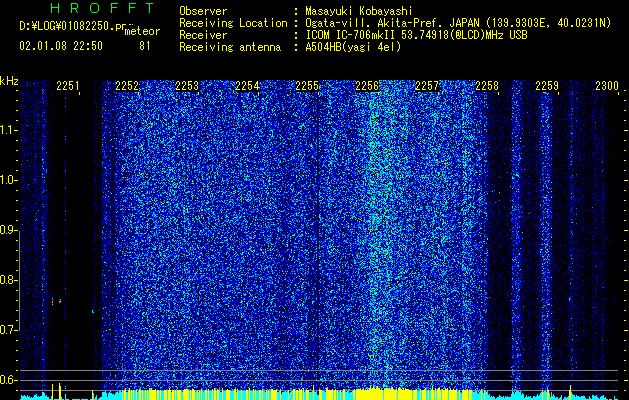Screen dimensions: 629x400
Task: Click the A504HB(yagi 4el) antenna text
Action: pos(353,47)
